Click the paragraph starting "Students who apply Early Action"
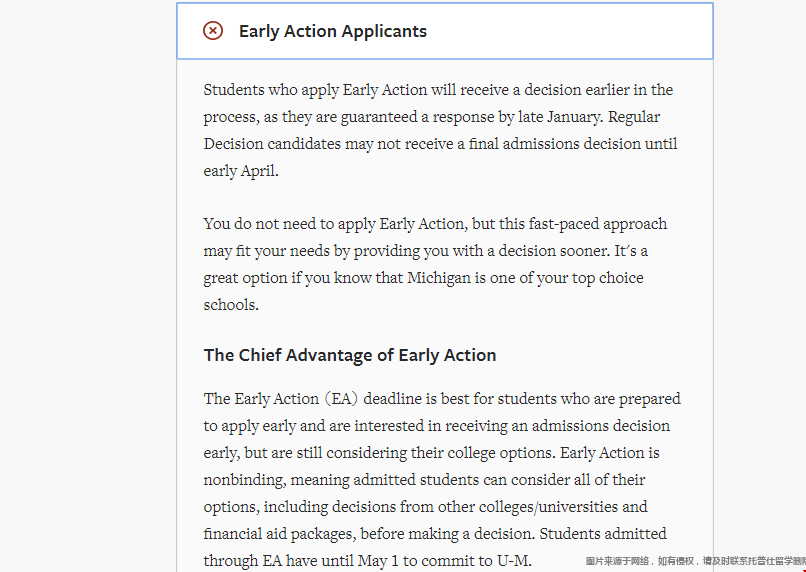 [x=440, y=130]
